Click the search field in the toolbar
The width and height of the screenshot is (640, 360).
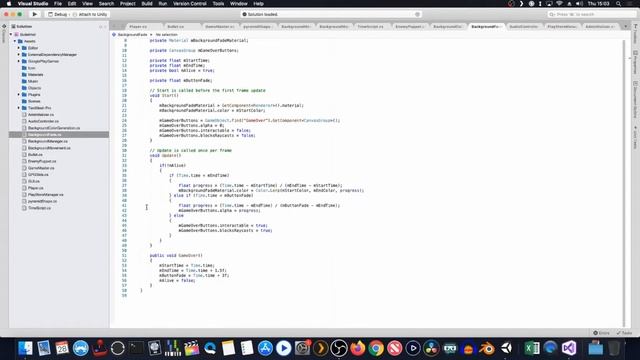coord(591,14)
